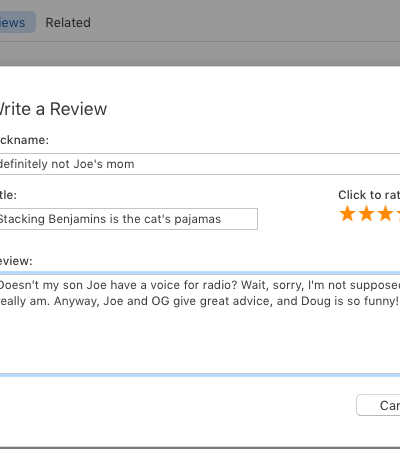Select the partially visible fourth rating star
The image size is (400, 449).
pos(398,213)
